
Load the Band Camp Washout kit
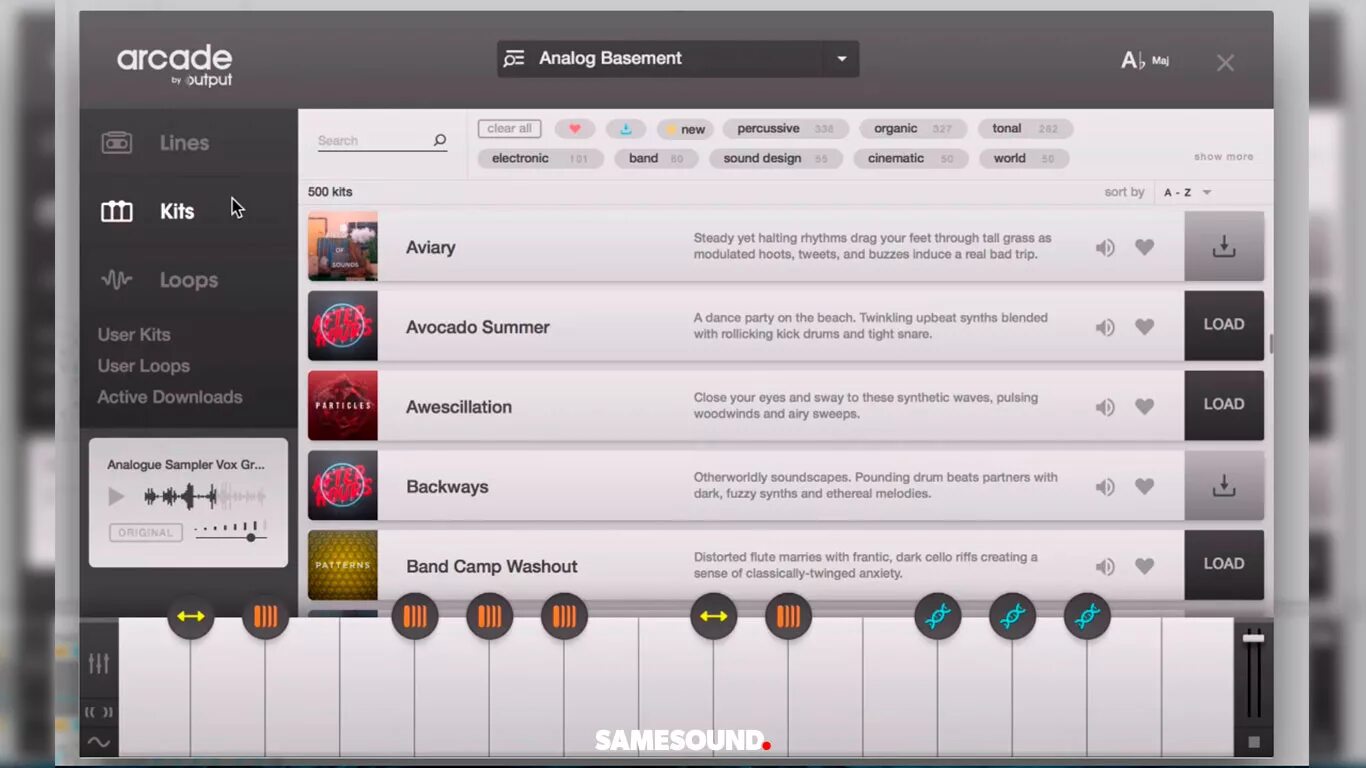1224,564
